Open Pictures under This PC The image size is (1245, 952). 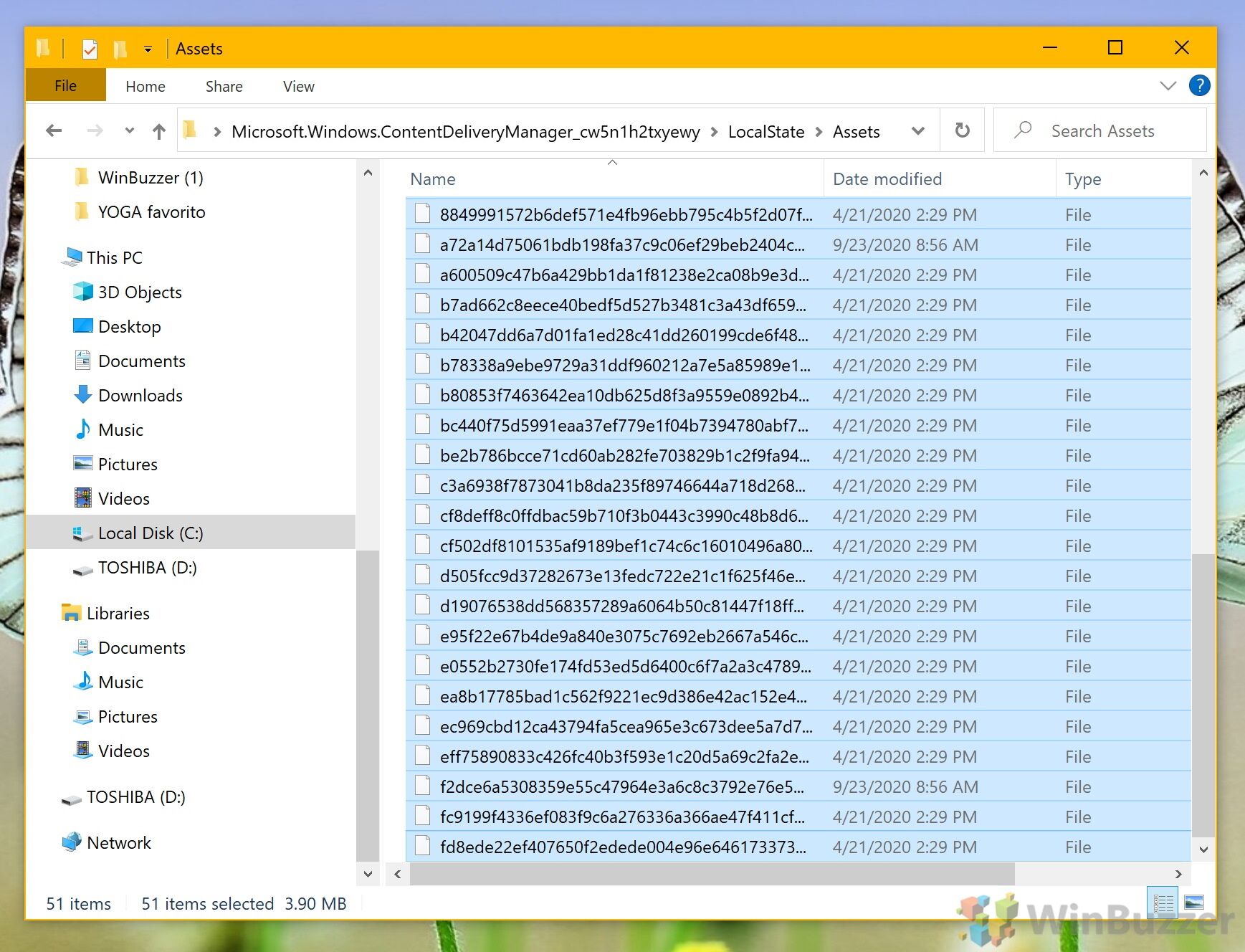128,464
